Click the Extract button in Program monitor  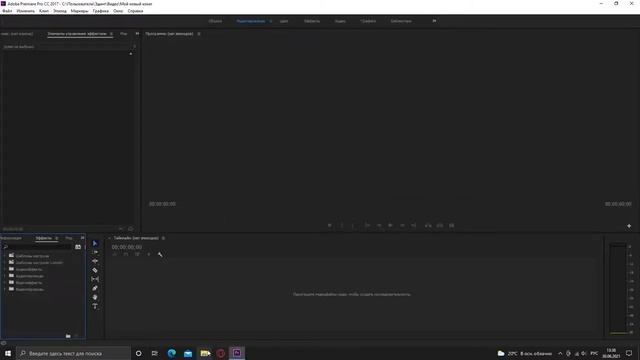coord(440,225)
